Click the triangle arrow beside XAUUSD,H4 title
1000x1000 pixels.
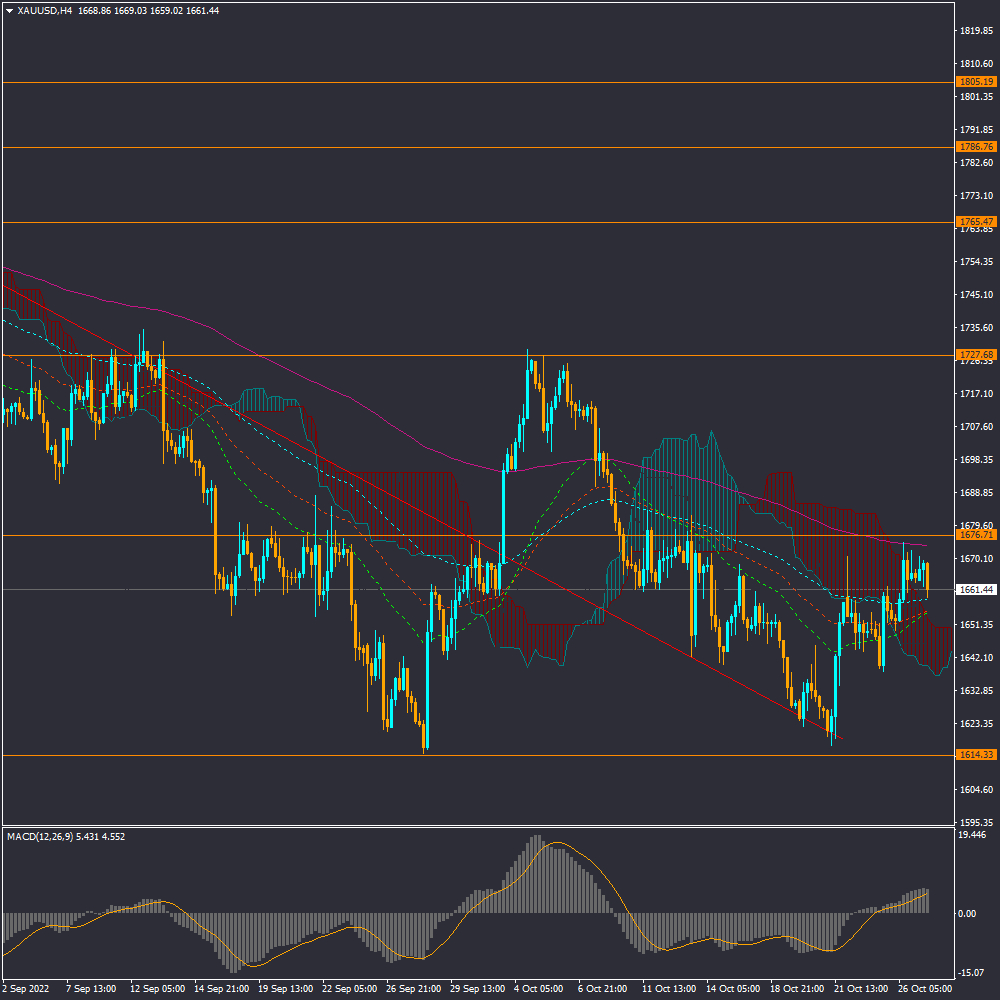tap(10, 10)
